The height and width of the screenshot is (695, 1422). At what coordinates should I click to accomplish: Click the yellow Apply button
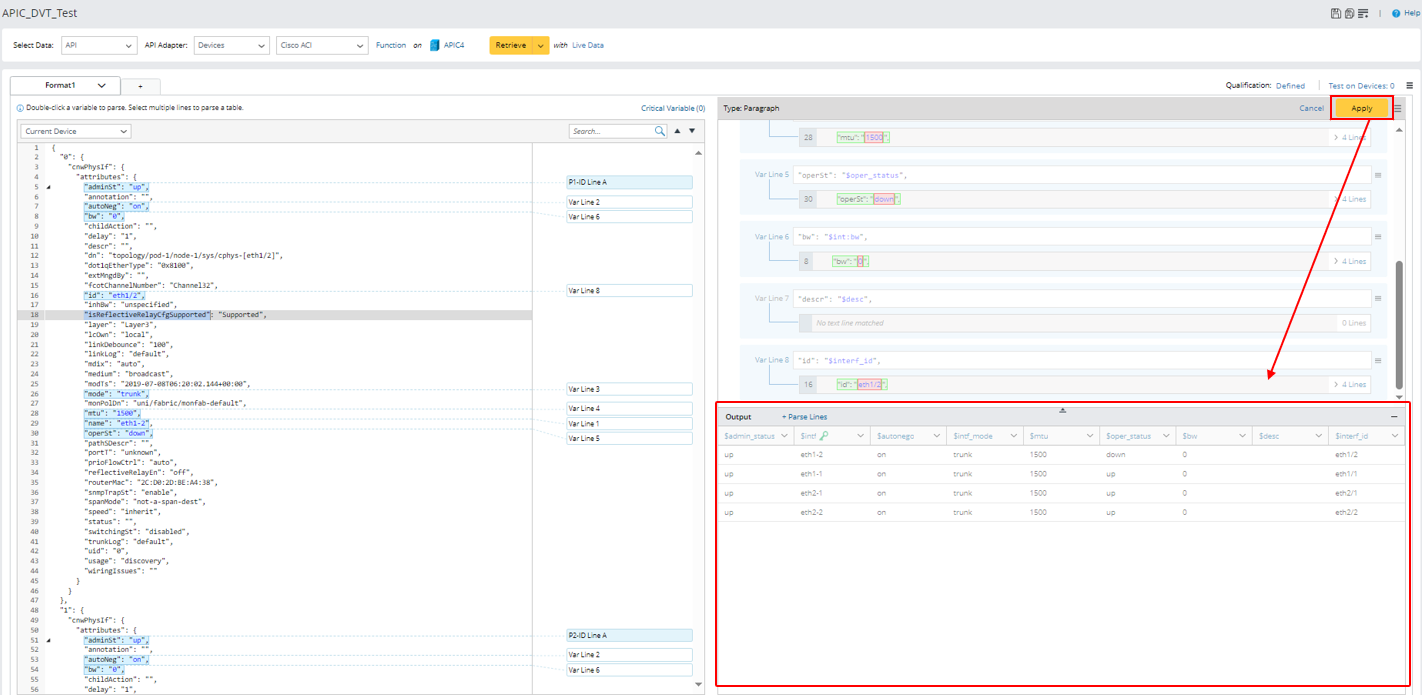pyautogui.click(x=1361, y=108)
